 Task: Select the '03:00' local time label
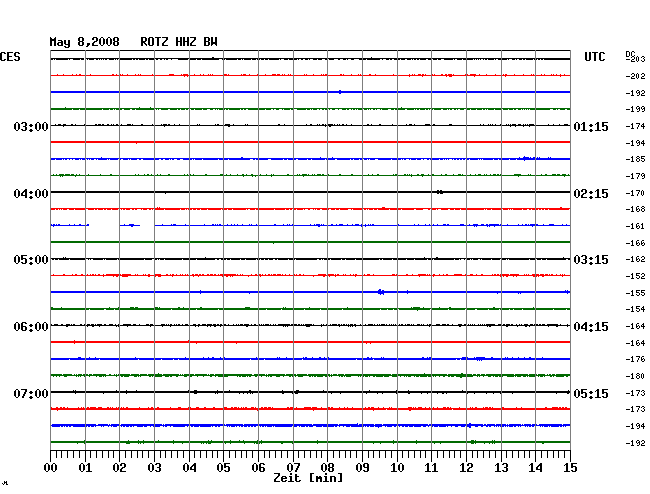(x=31, y=126)
